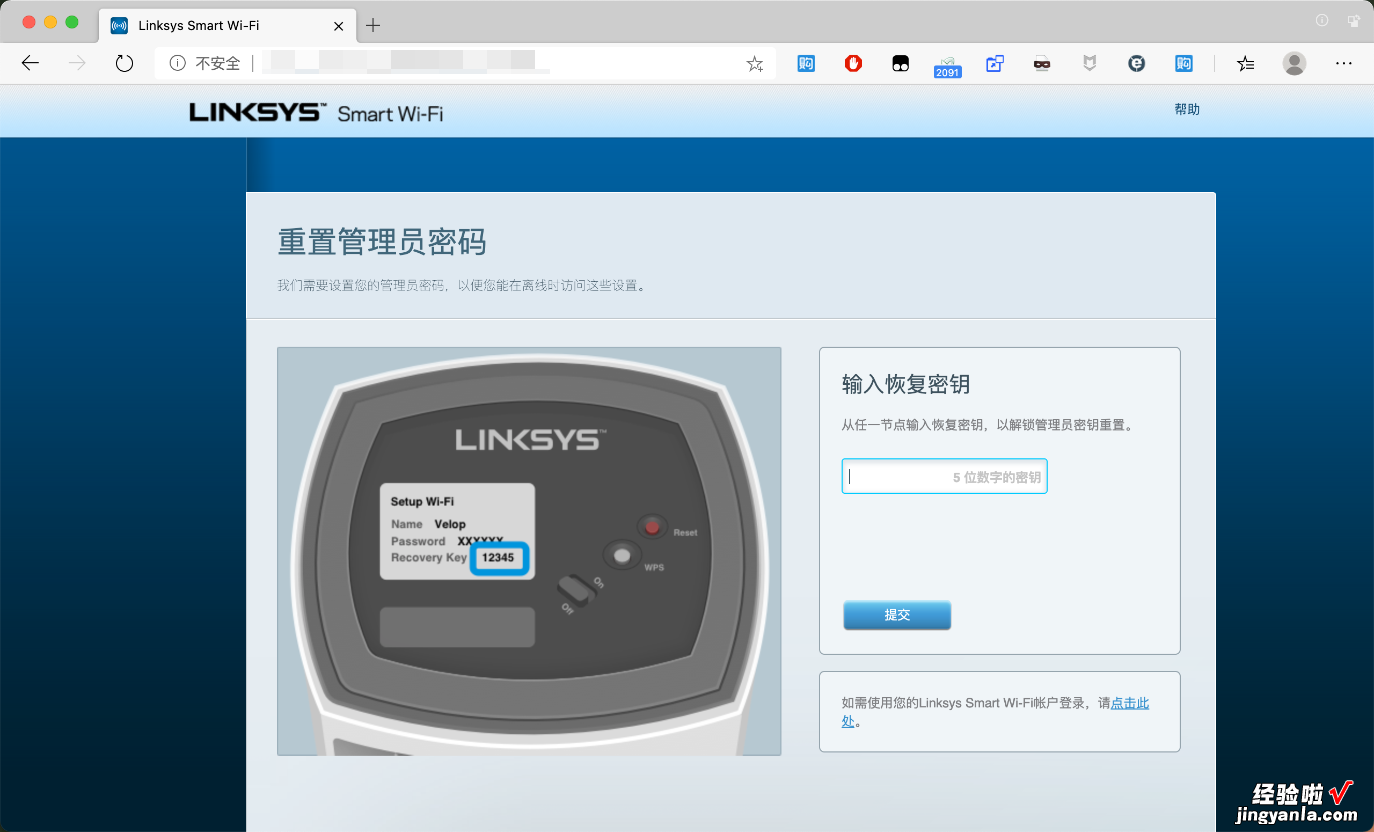The image size is (1374, 832).
Task: Close the Linksys Smart Wi-Fi tab
Action: (x=339, y=25)
